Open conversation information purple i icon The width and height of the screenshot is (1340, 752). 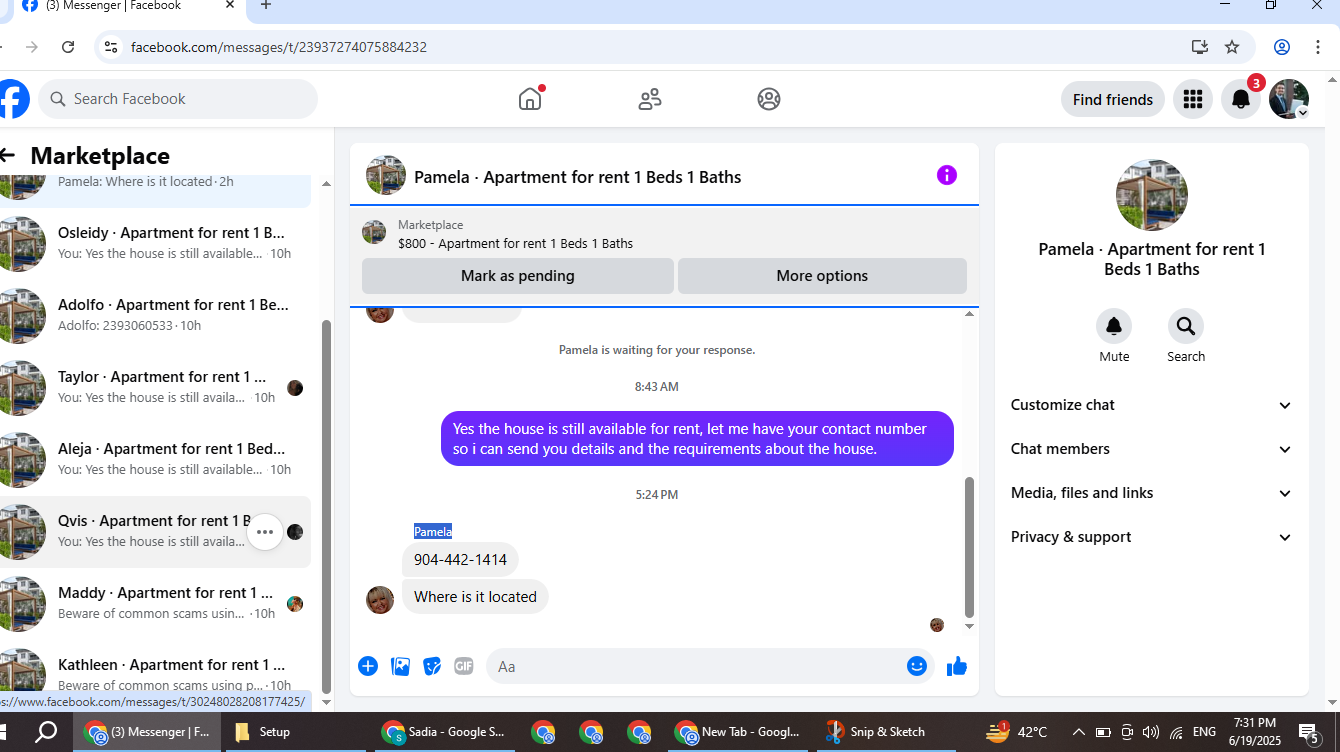point(947,176)
